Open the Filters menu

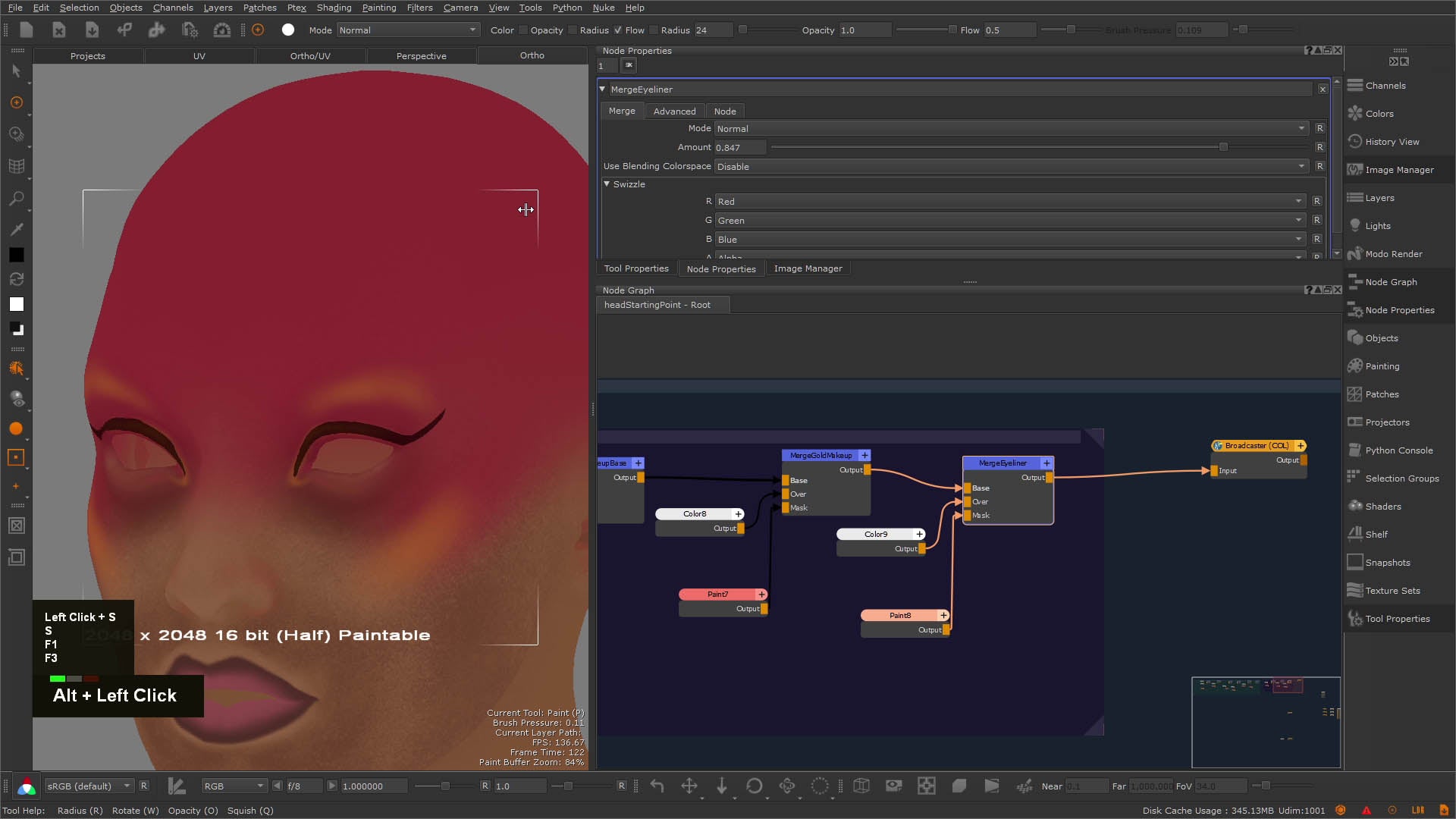(419, 8)
